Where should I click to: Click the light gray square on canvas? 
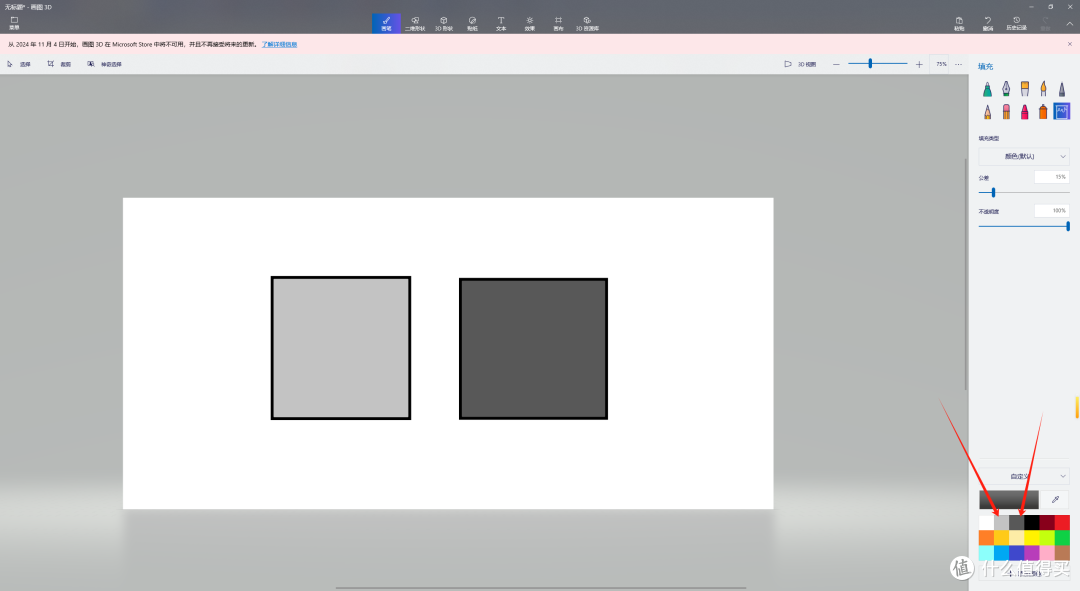click(x=341, y=348)
